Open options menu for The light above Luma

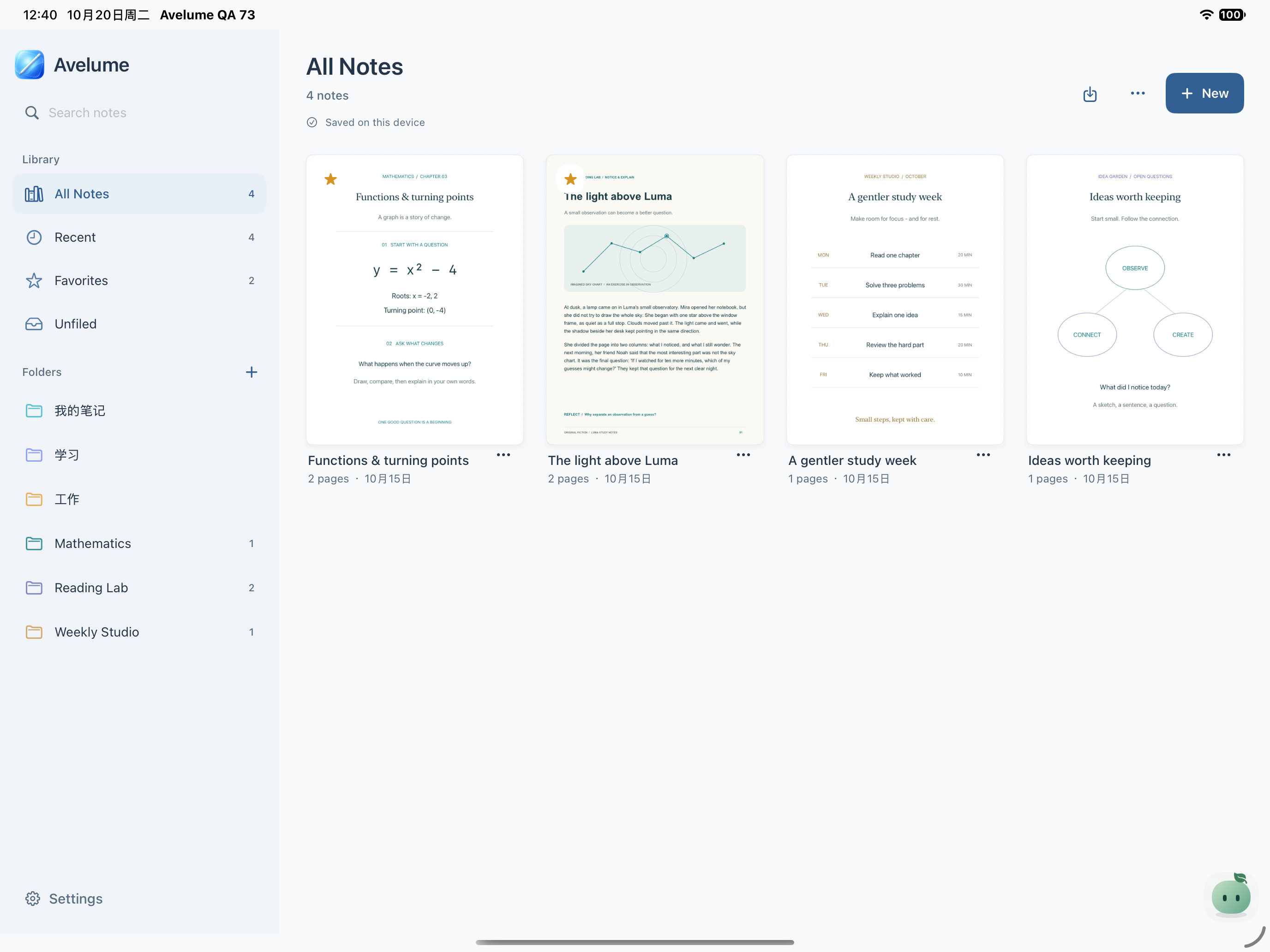(743, 455)
